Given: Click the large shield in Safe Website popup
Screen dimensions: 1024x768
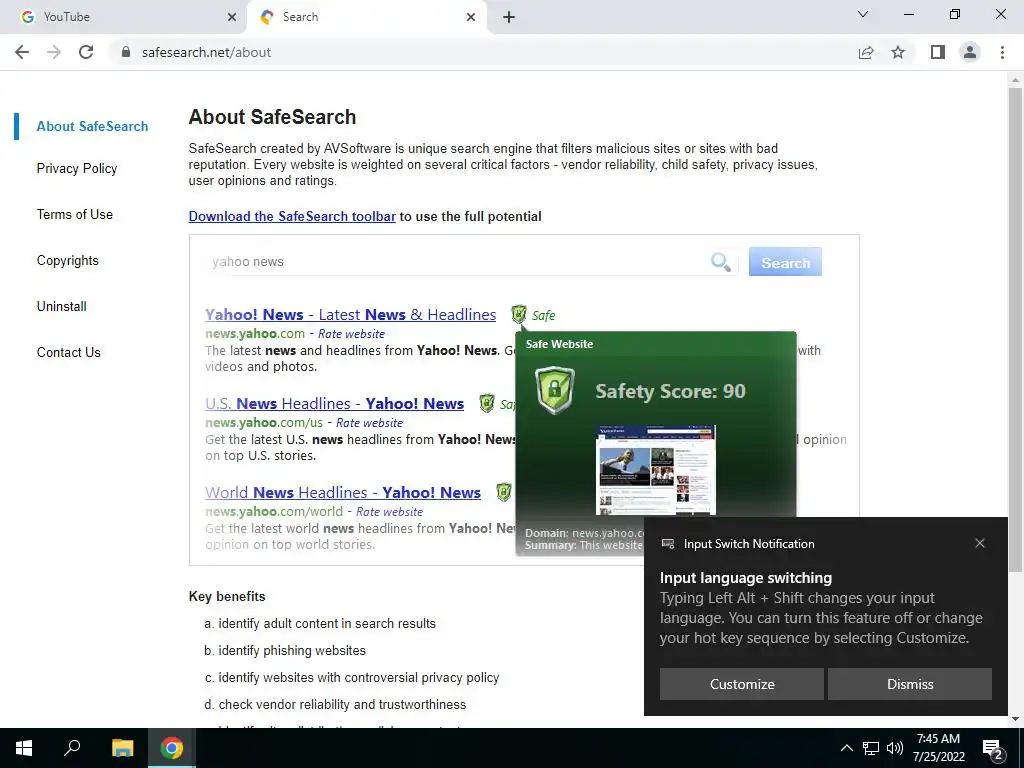Looking at the screenshot, I should 554,390.
